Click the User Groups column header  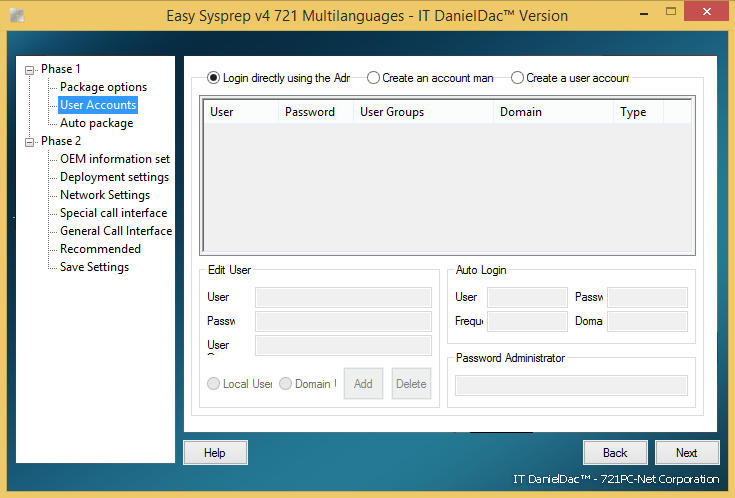click(x=424, y=112)
